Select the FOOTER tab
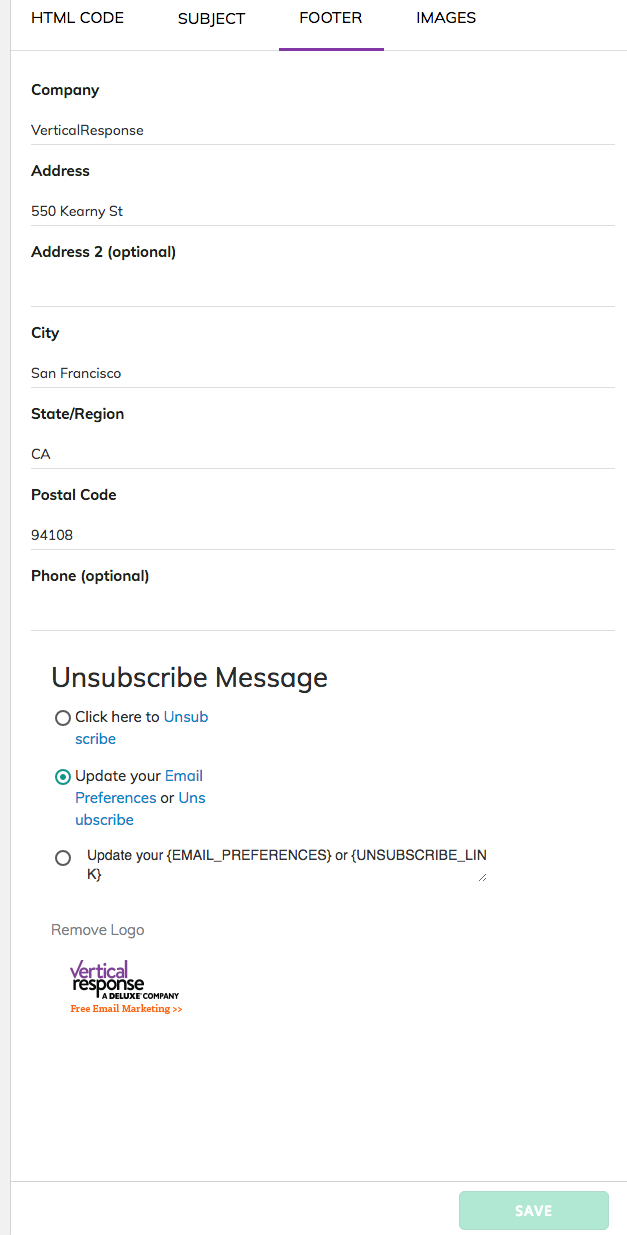 coord(331,18)
